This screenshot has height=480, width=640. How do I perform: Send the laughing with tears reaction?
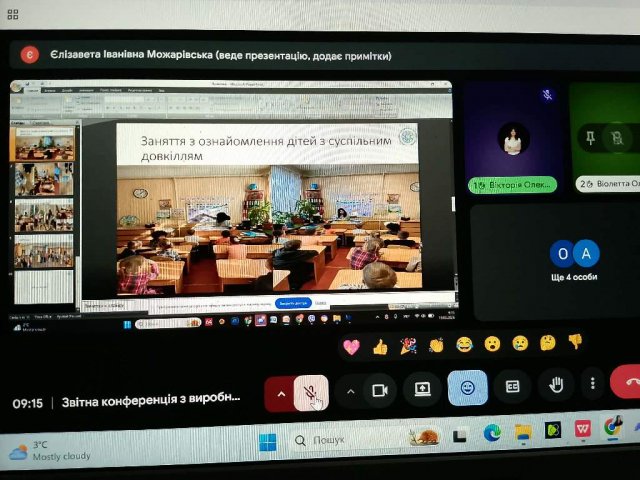(x=464, y=344)
